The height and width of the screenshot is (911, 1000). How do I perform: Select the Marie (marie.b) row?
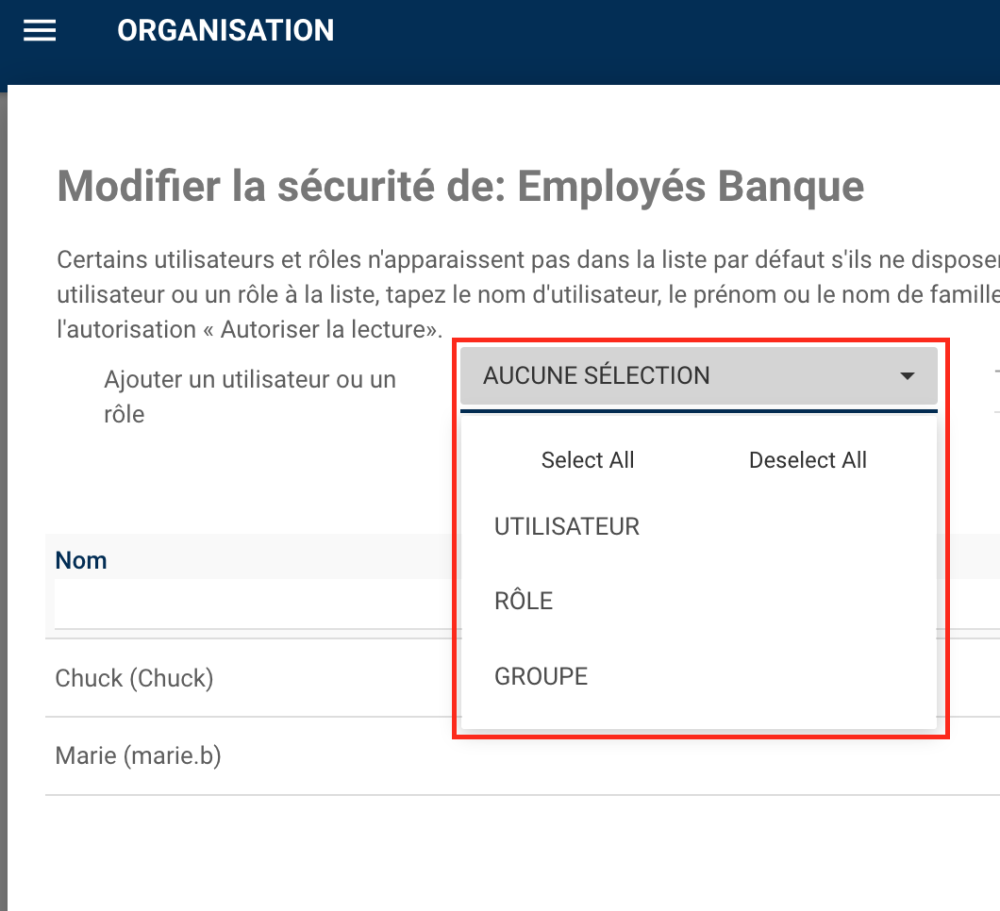138,756
